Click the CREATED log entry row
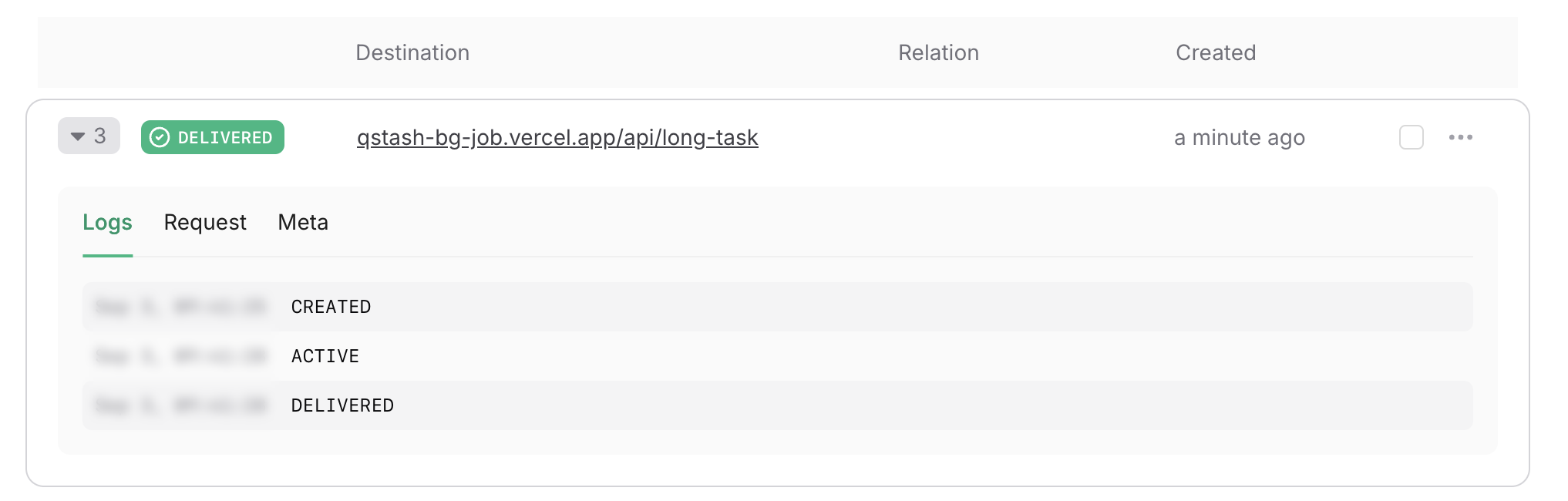1568x501 pixels. click(x=777, y=307)
